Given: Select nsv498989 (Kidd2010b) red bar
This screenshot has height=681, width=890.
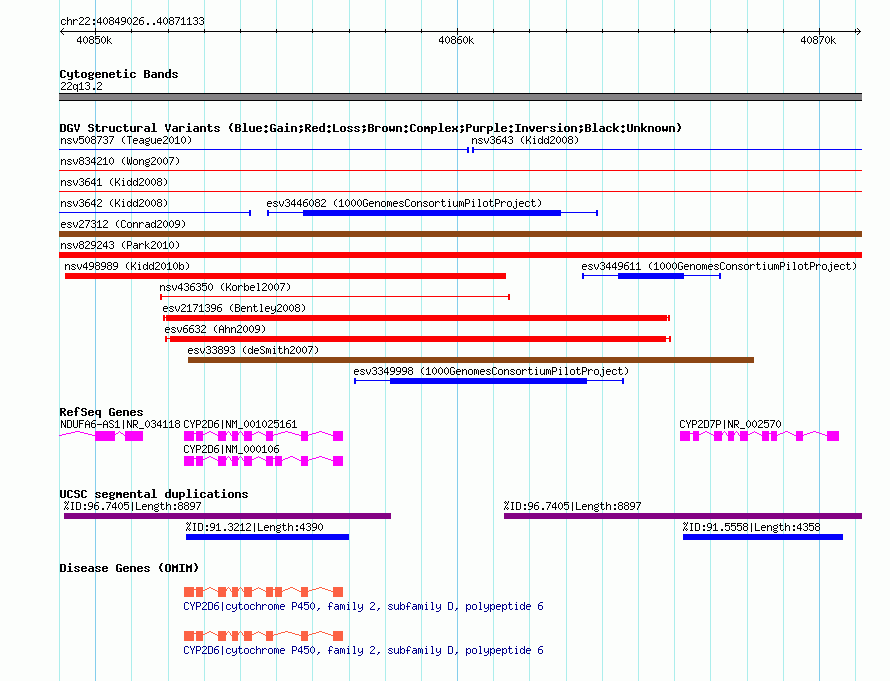Looking at the screenshot, I should (x=286, y=276).
